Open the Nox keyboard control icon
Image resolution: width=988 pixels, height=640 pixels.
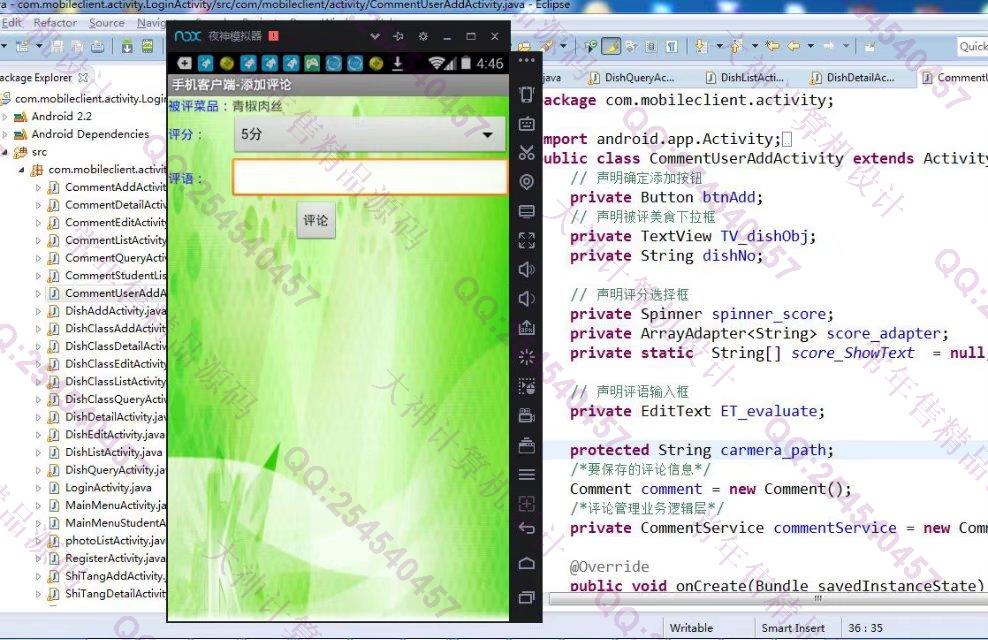point(527,123)
